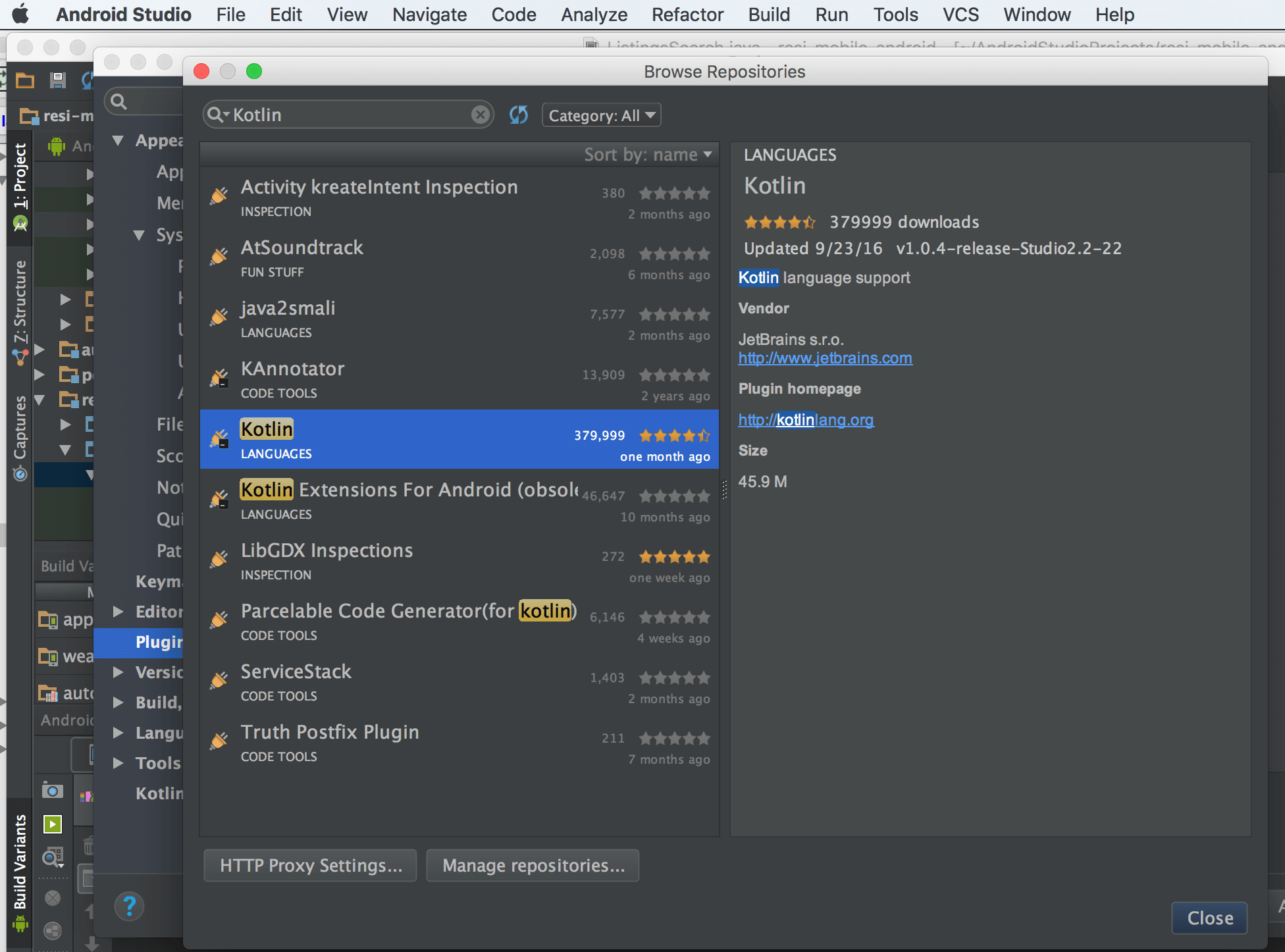Viewport: 1285px width, 952px height.
Task: Open the Captures side tool window
Action: click(20, 428)
